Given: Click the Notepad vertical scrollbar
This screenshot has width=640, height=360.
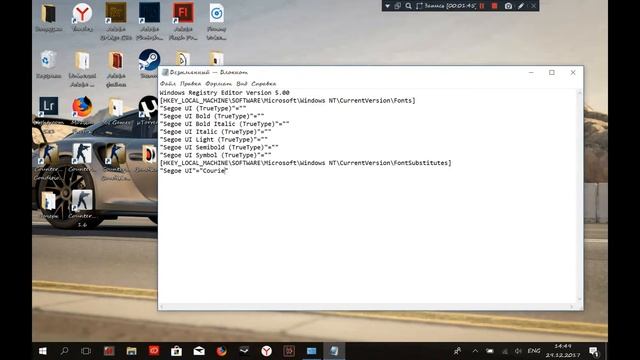Looking at the screenshot, I should tap(579, 196).
